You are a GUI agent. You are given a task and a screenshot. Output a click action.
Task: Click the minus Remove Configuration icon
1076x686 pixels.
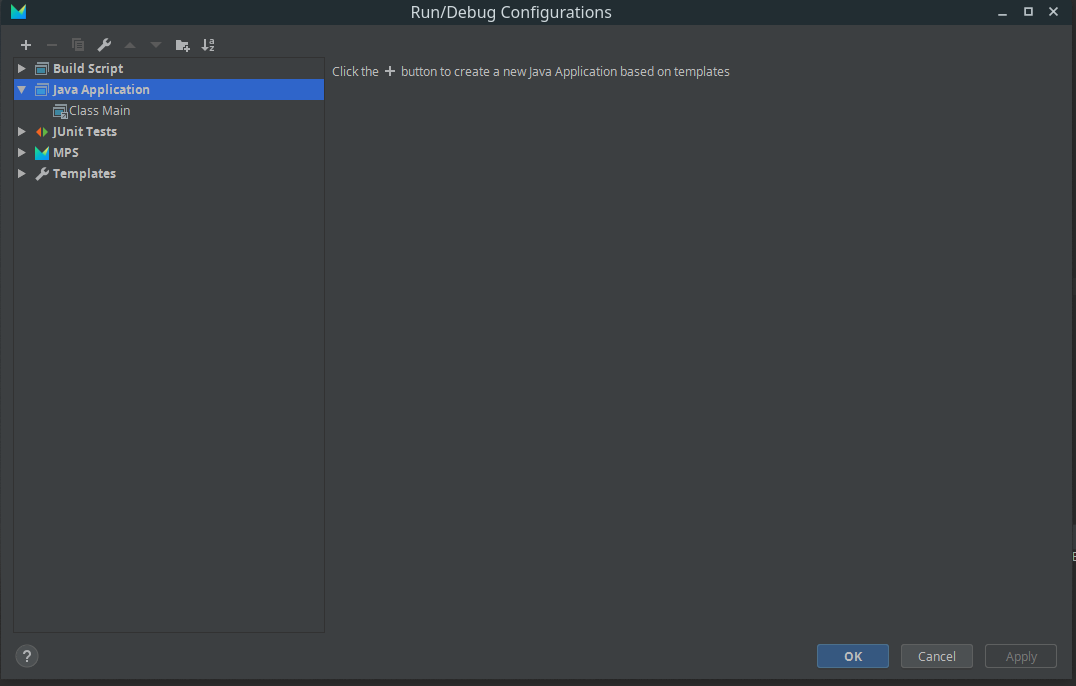[52, 45]
